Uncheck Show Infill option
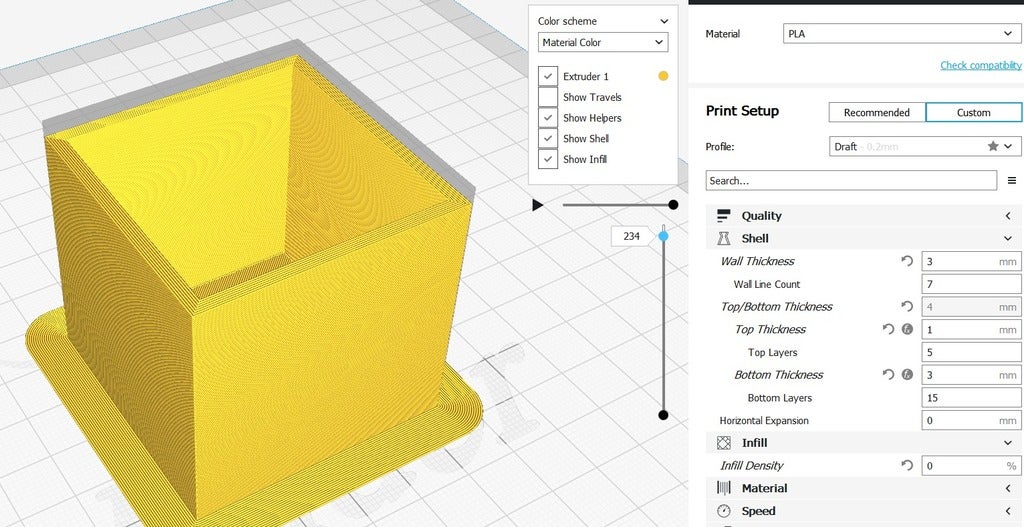 (x=548, y=159)
